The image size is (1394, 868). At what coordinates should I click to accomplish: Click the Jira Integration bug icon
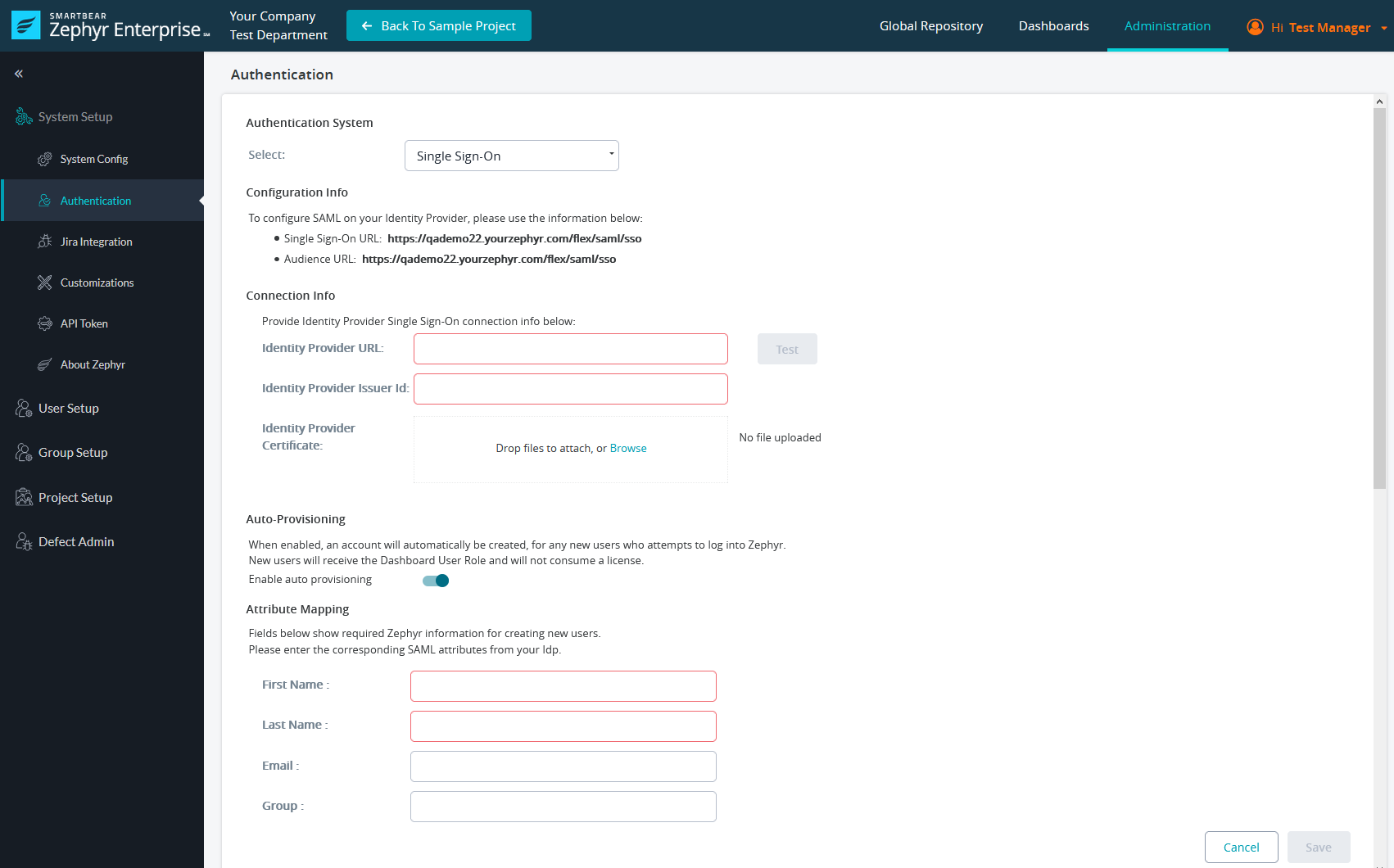point(45,242)
